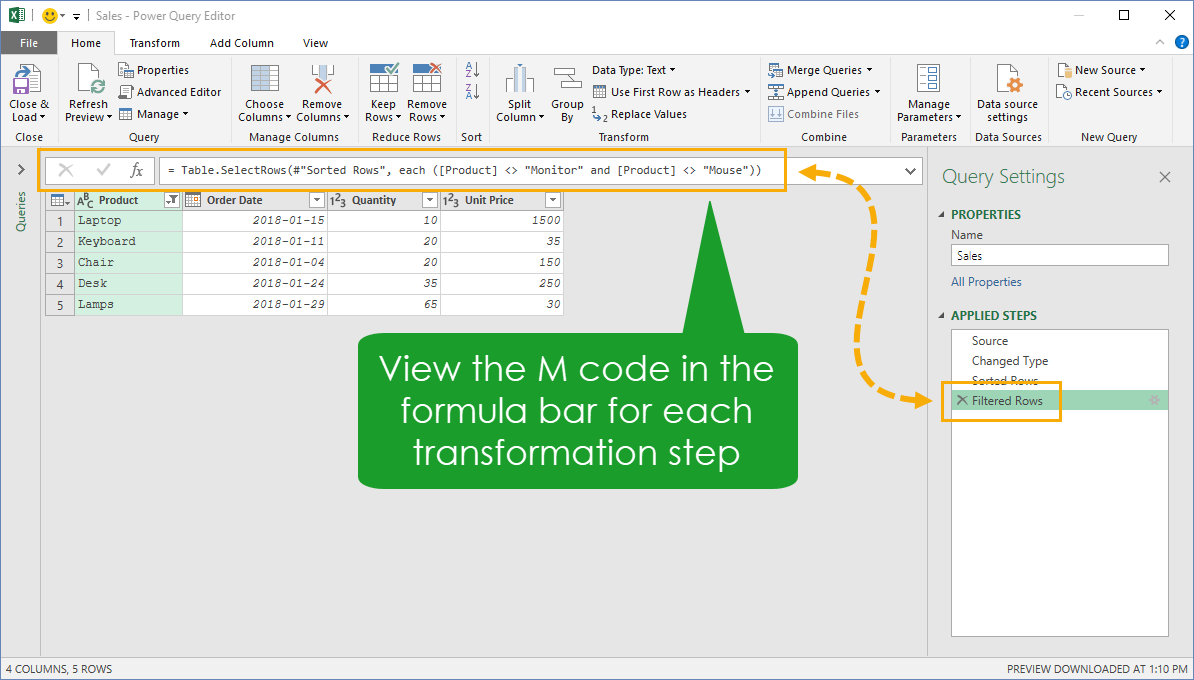Delete the Filtered Rows step

pyautogui.click(x=962, y=401)
